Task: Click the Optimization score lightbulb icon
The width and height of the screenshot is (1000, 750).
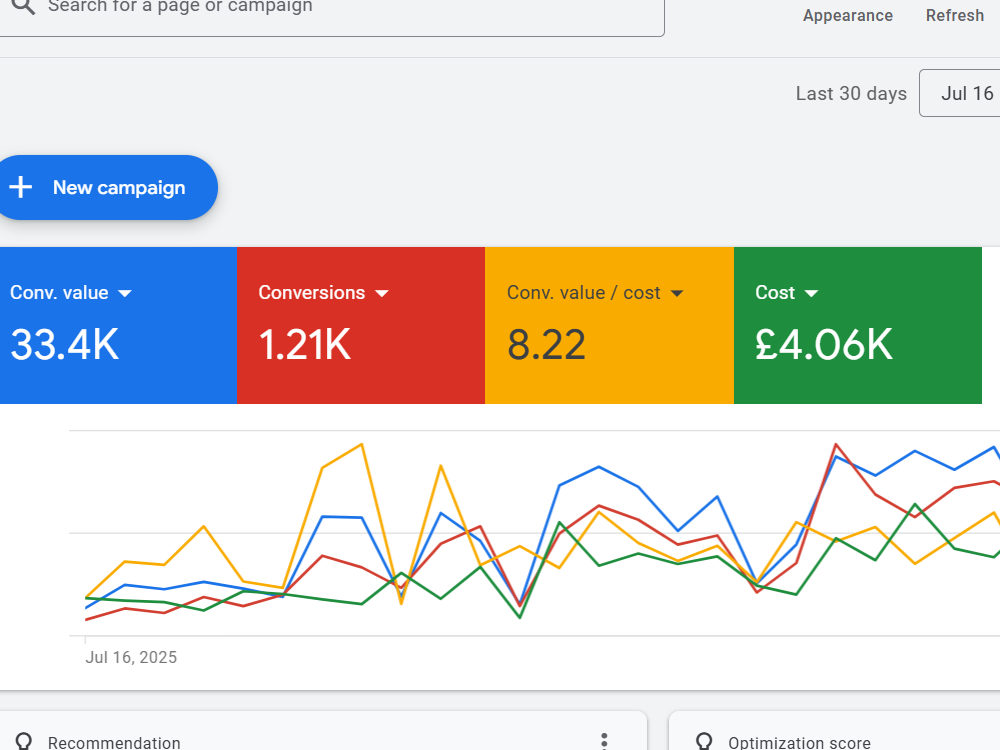Action: pos(704,741)
